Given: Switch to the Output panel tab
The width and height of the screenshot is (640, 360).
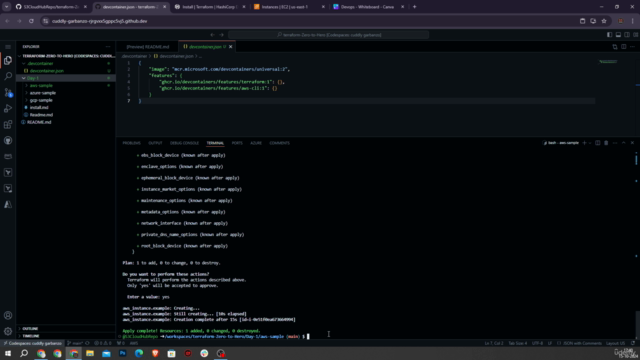Looking at the screenshot, I should pos(155,143).
